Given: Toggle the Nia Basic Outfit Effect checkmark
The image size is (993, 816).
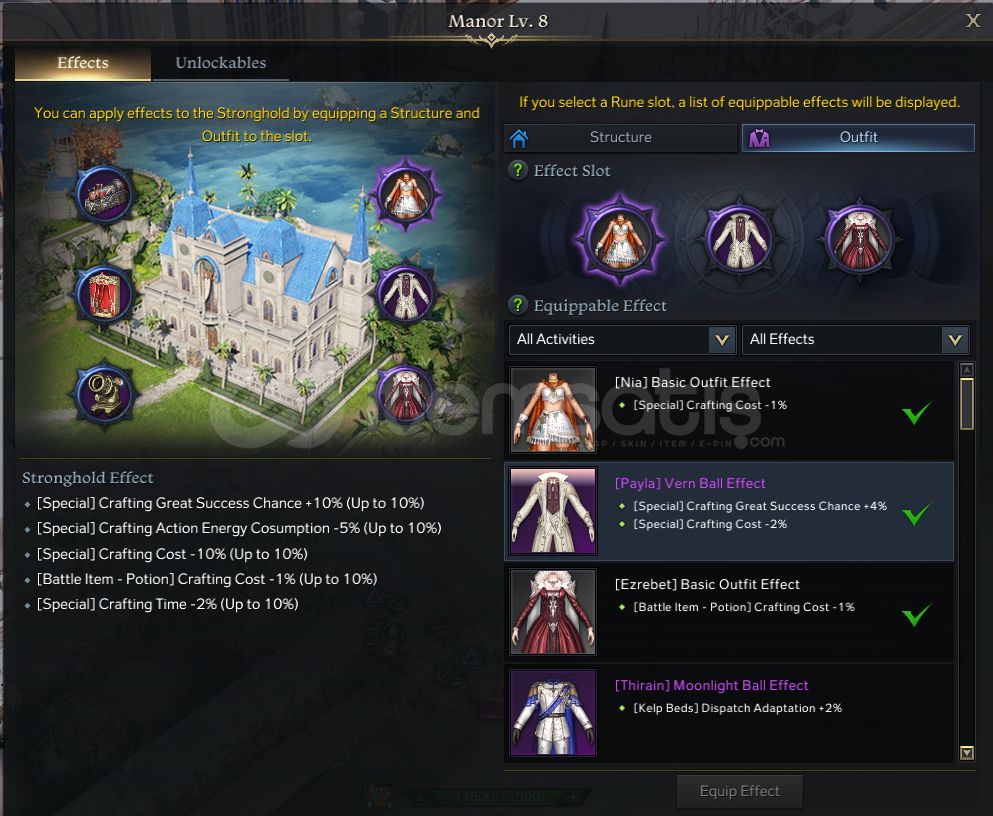Looking at the screenshot, I should [x=916, y=413].
